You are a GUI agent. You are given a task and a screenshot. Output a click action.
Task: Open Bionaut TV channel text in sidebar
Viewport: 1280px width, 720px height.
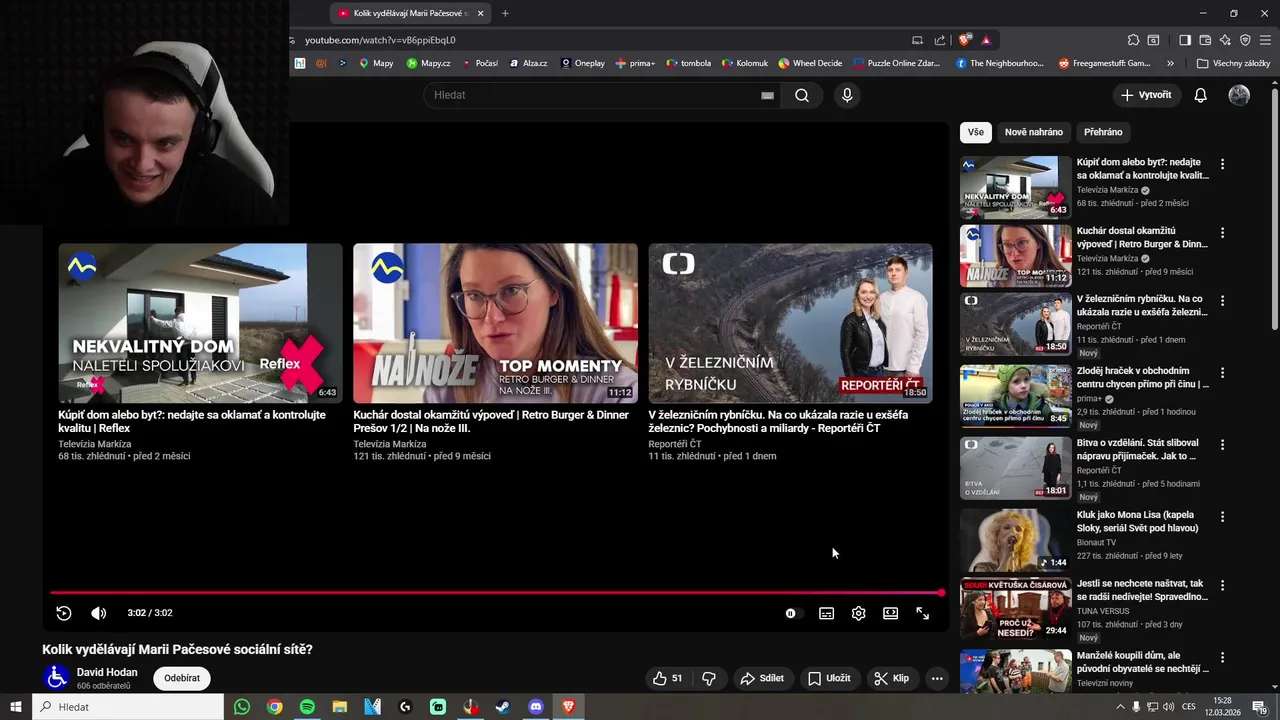pyautogui.click(x=1096, y=542)
